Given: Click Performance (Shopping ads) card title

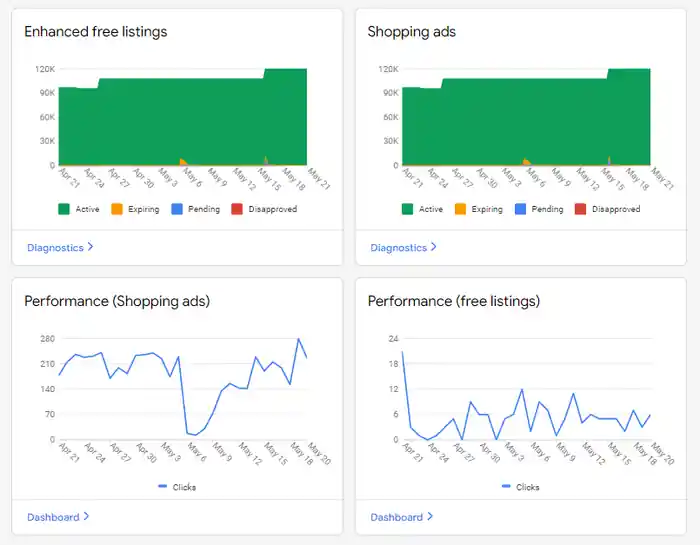Looking at the screenshot, I should click(x=117, y=301).
